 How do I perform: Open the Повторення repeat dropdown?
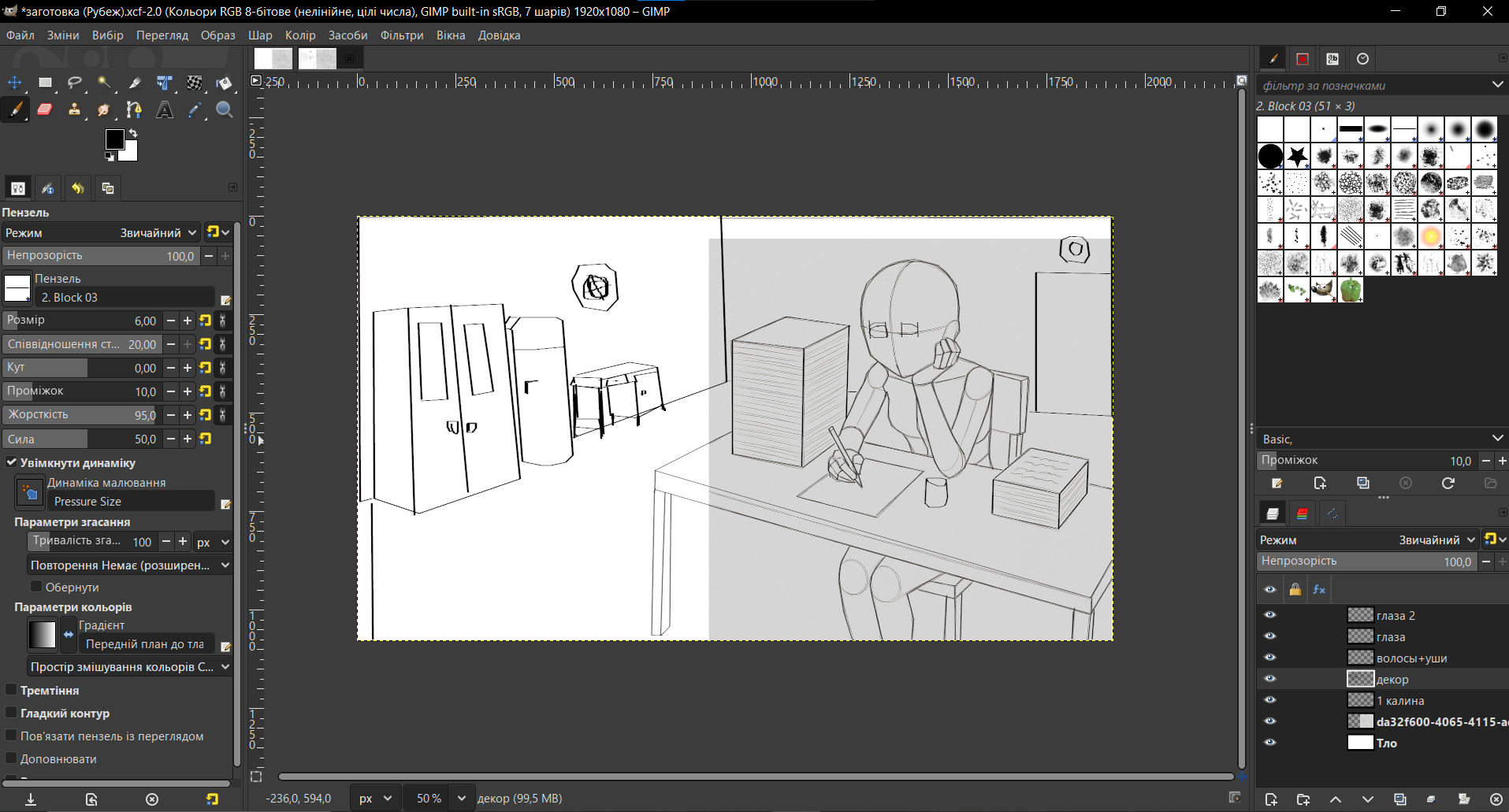point(130,565)
